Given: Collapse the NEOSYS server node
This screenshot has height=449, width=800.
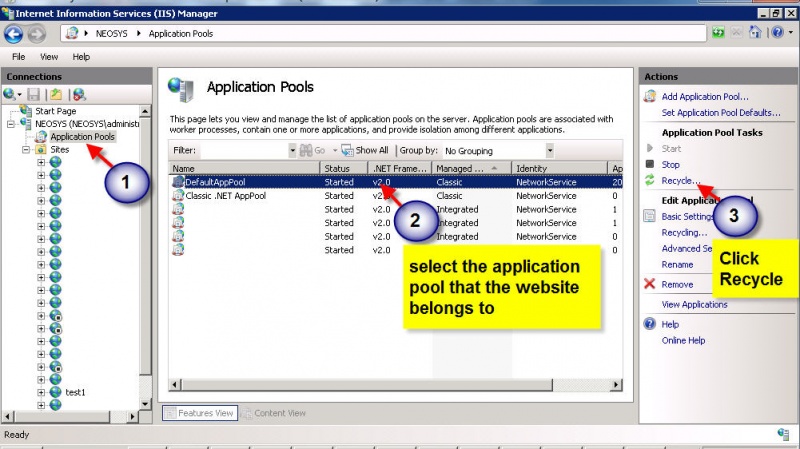Looking at the screenshot, I should pyautogui.click(x=11, y=124).
